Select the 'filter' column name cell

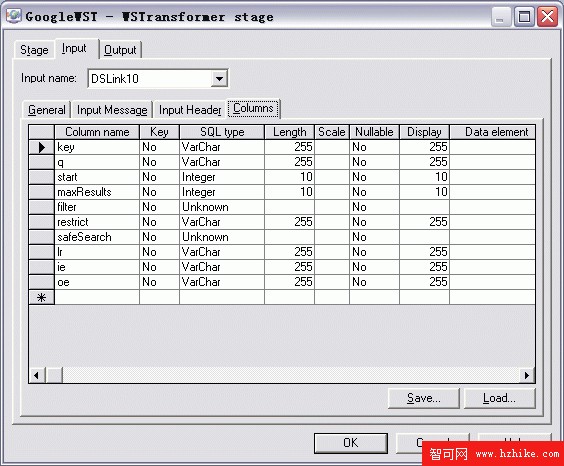(x=97, y=207)
